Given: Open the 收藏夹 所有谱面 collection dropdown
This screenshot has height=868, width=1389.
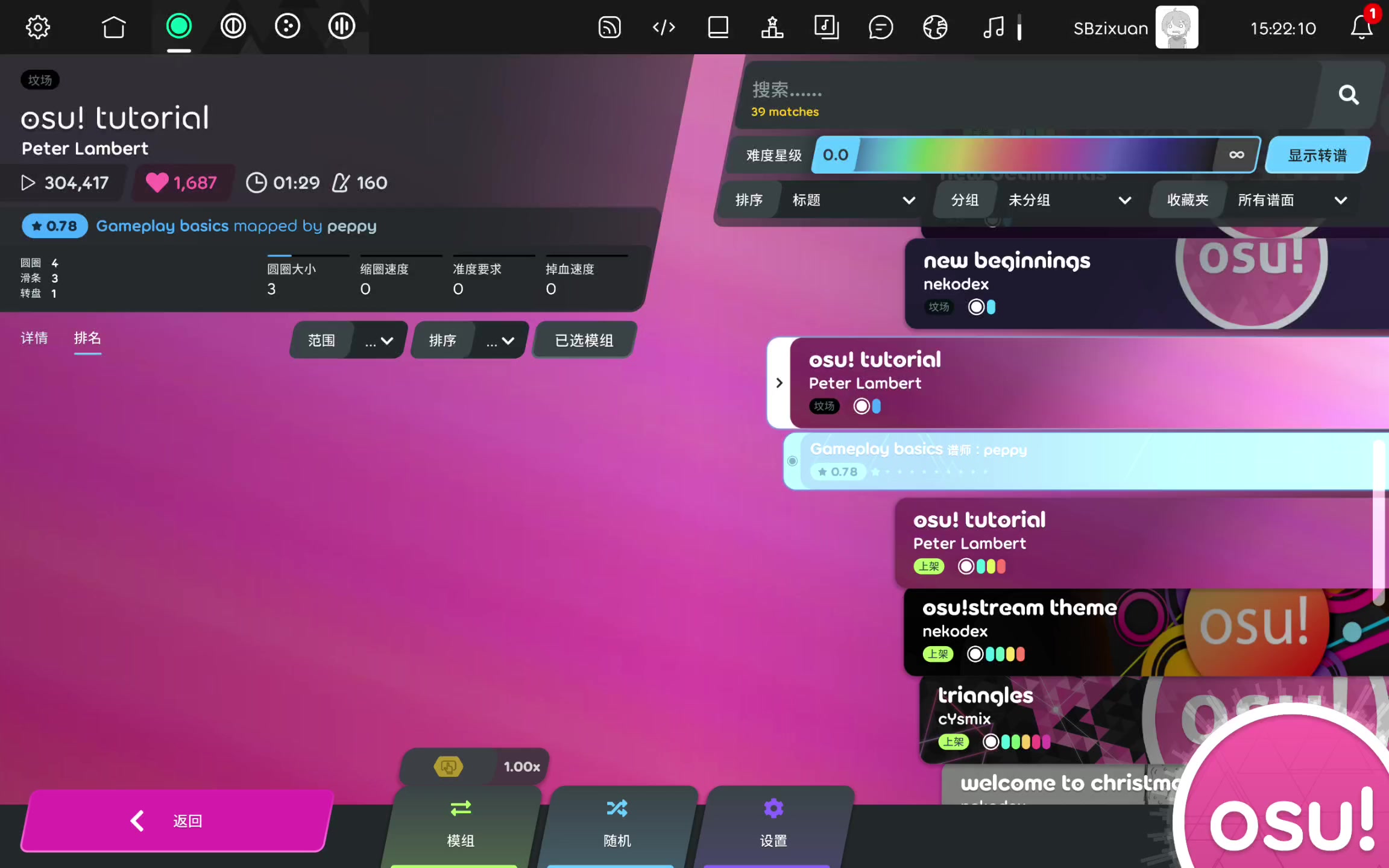Looking at the screenshot, I should point(1290,200).
